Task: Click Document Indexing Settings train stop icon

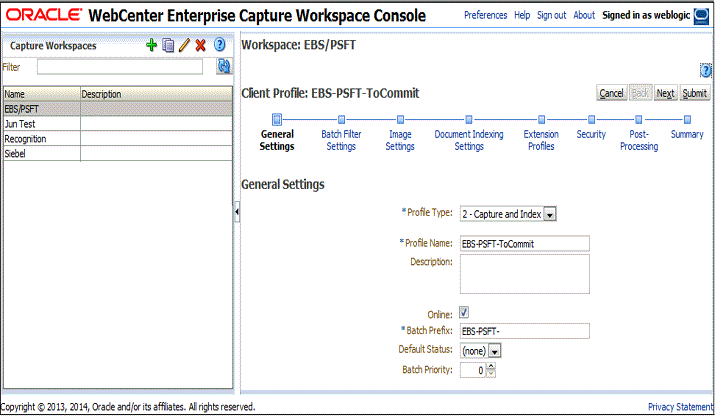Action: click(469, 120)
